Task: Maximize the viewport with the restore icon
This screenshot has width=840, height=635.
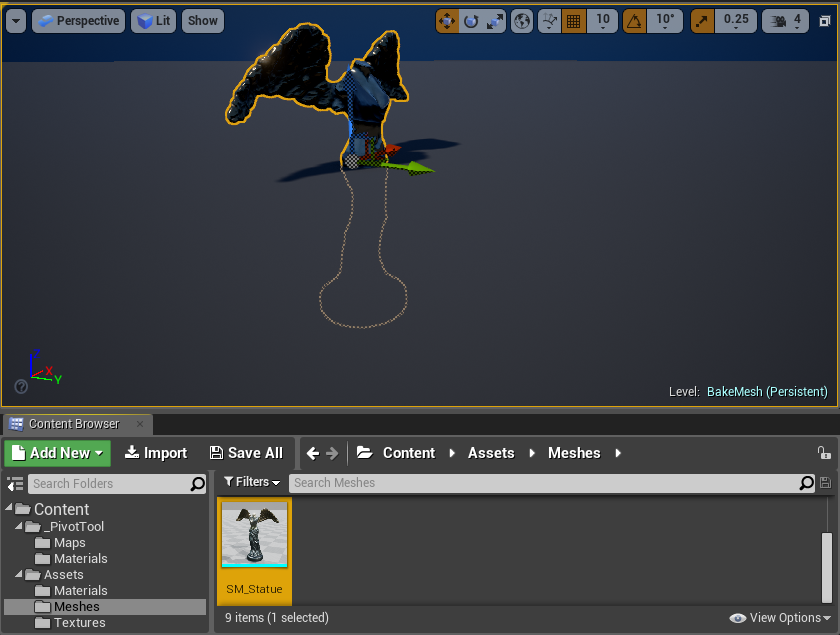Action: click(x=823, y=21)
